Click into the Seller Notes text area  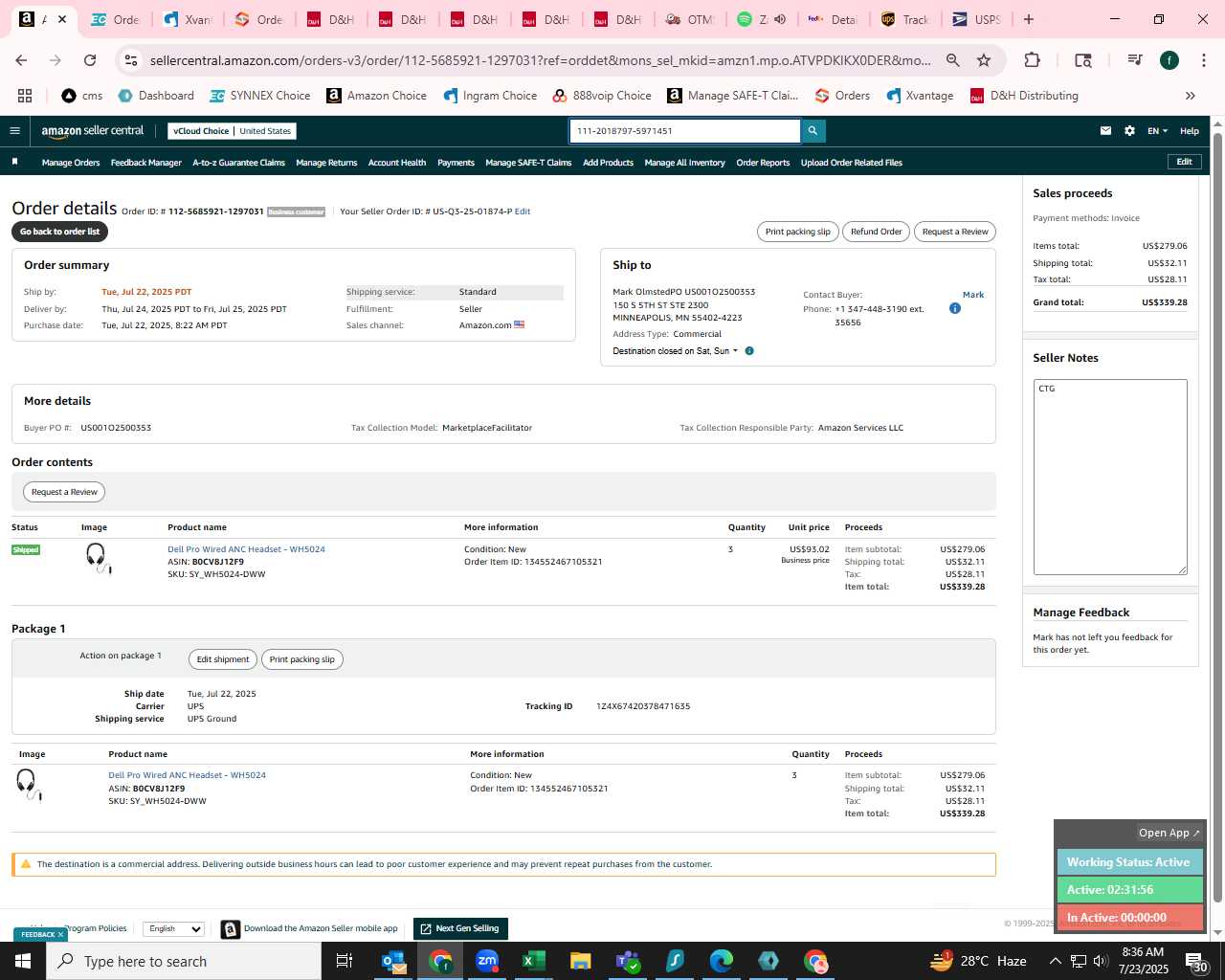[1110, 477]
